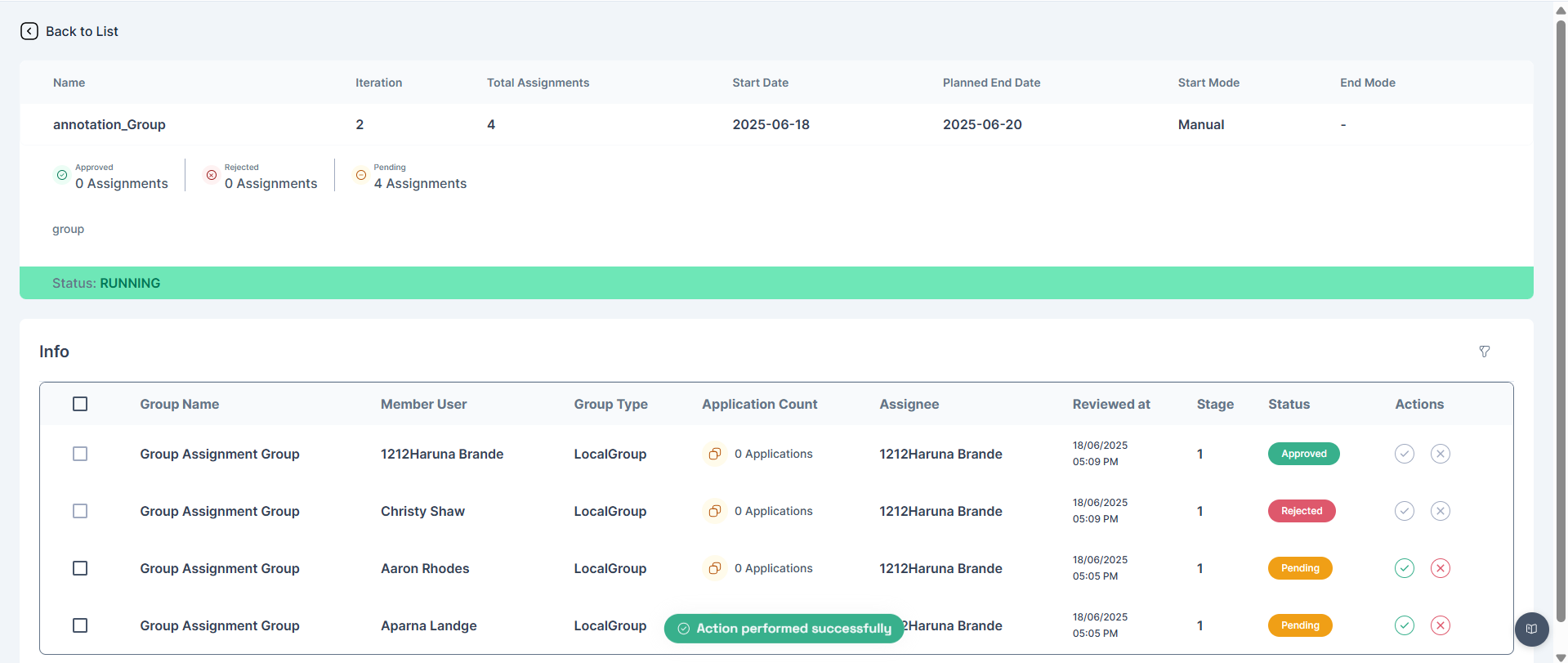Viewport: 1568px width, 663px height.
Task: Click the Group Name column header
Action: pos(179,404)
